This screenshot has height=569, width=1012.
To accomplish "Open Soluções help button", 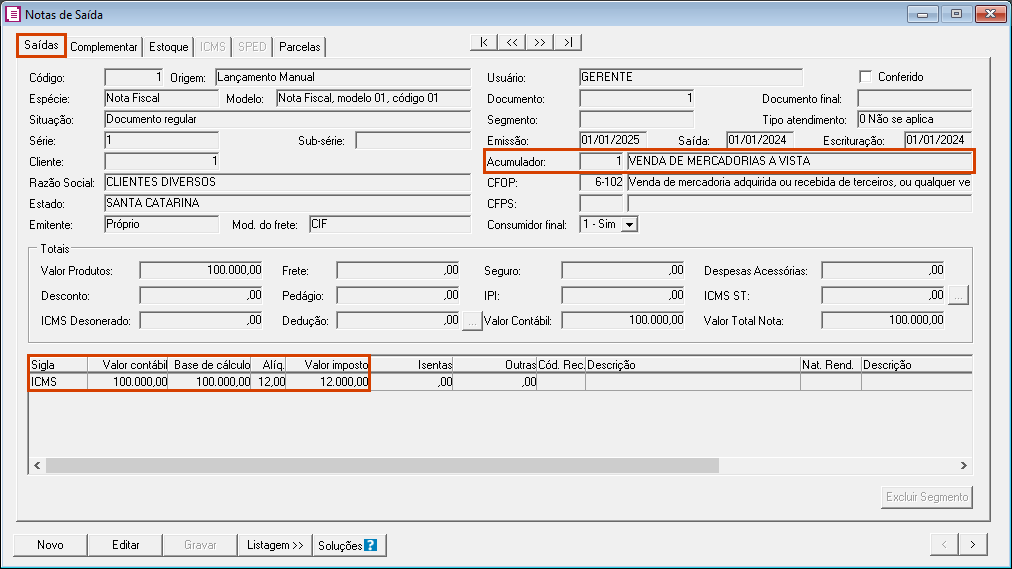I will pyautogui.click(x=348, y=545).
